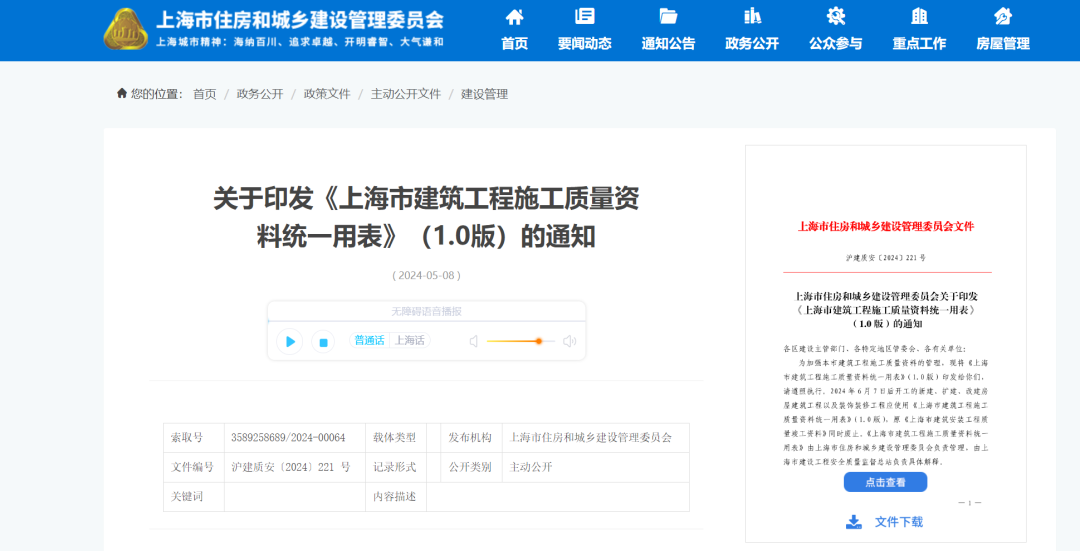Screen dimensions: 1080x551
Task: Open the 要闻动态 menu item
Action: coord(585,43)
